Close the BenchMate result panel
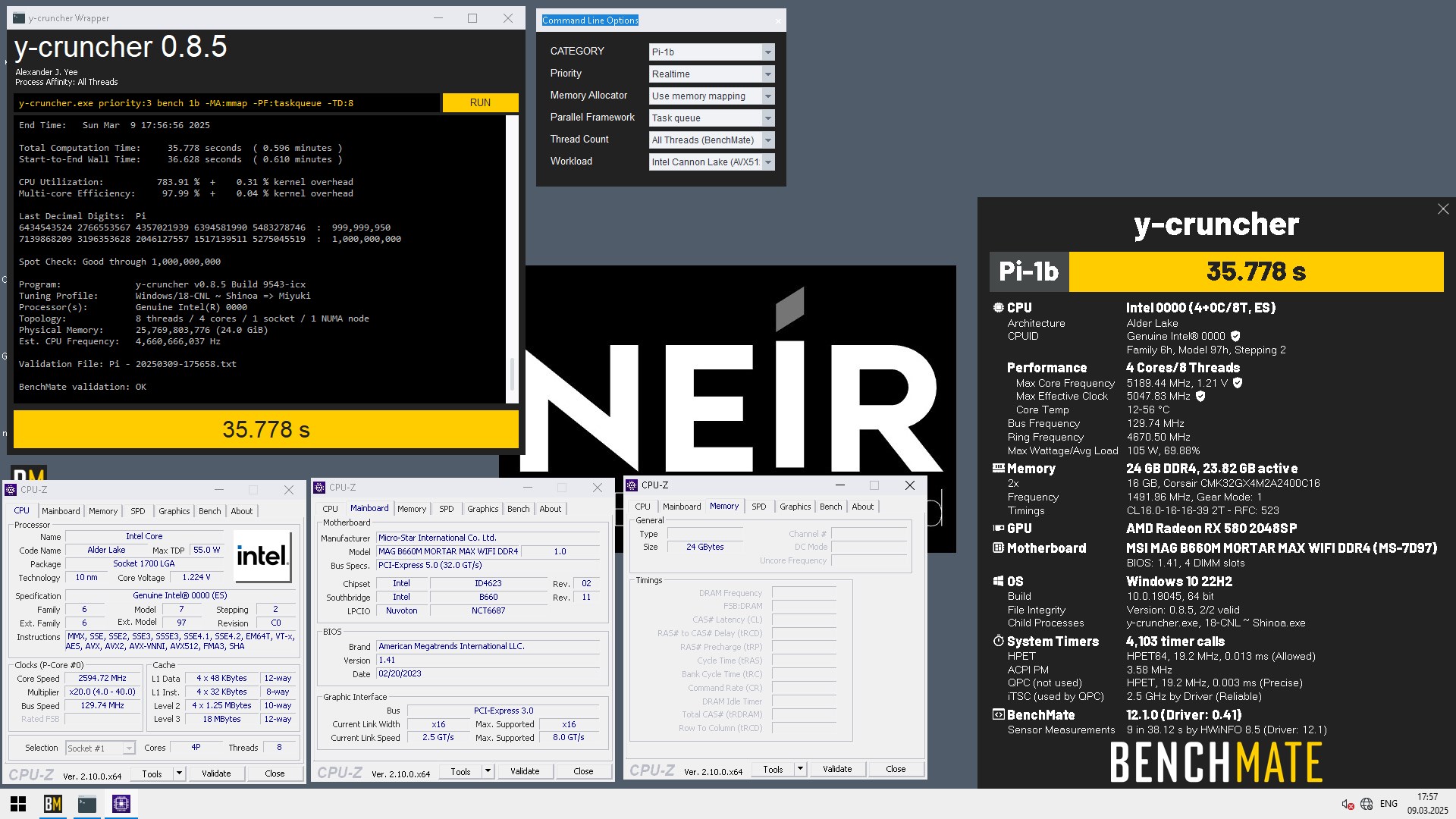The image size is (1456, 819). [x=1443, y=209]
